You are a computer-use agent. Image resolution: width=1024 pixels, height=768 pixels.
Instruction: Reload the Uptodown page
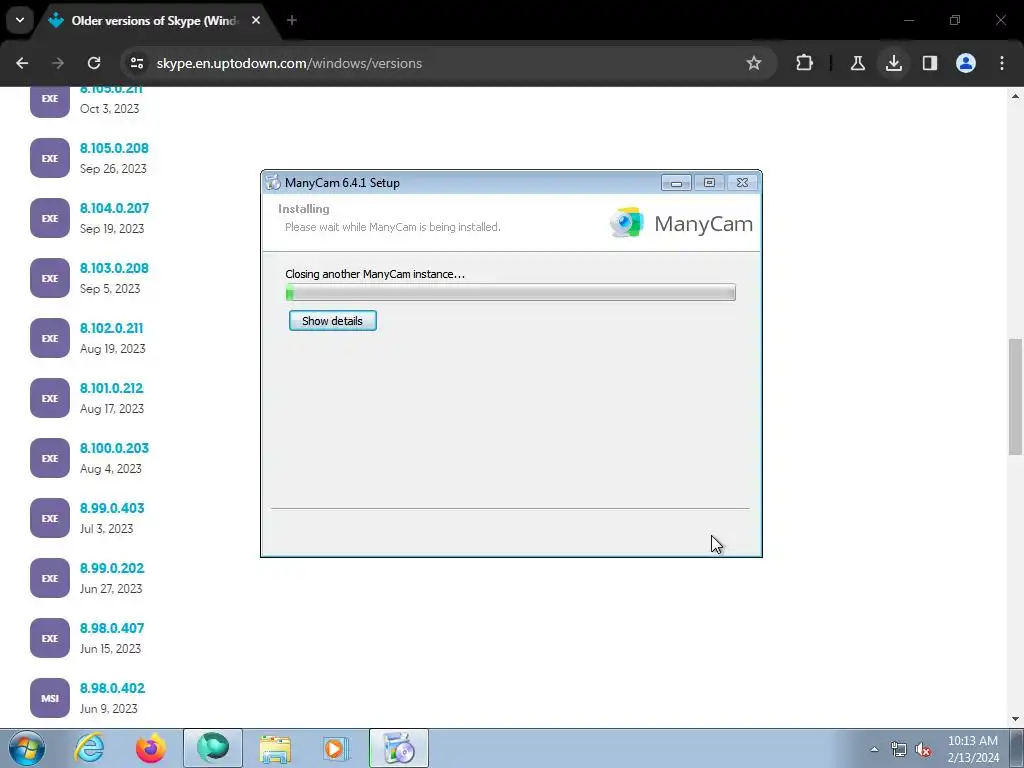pos(94,63)
